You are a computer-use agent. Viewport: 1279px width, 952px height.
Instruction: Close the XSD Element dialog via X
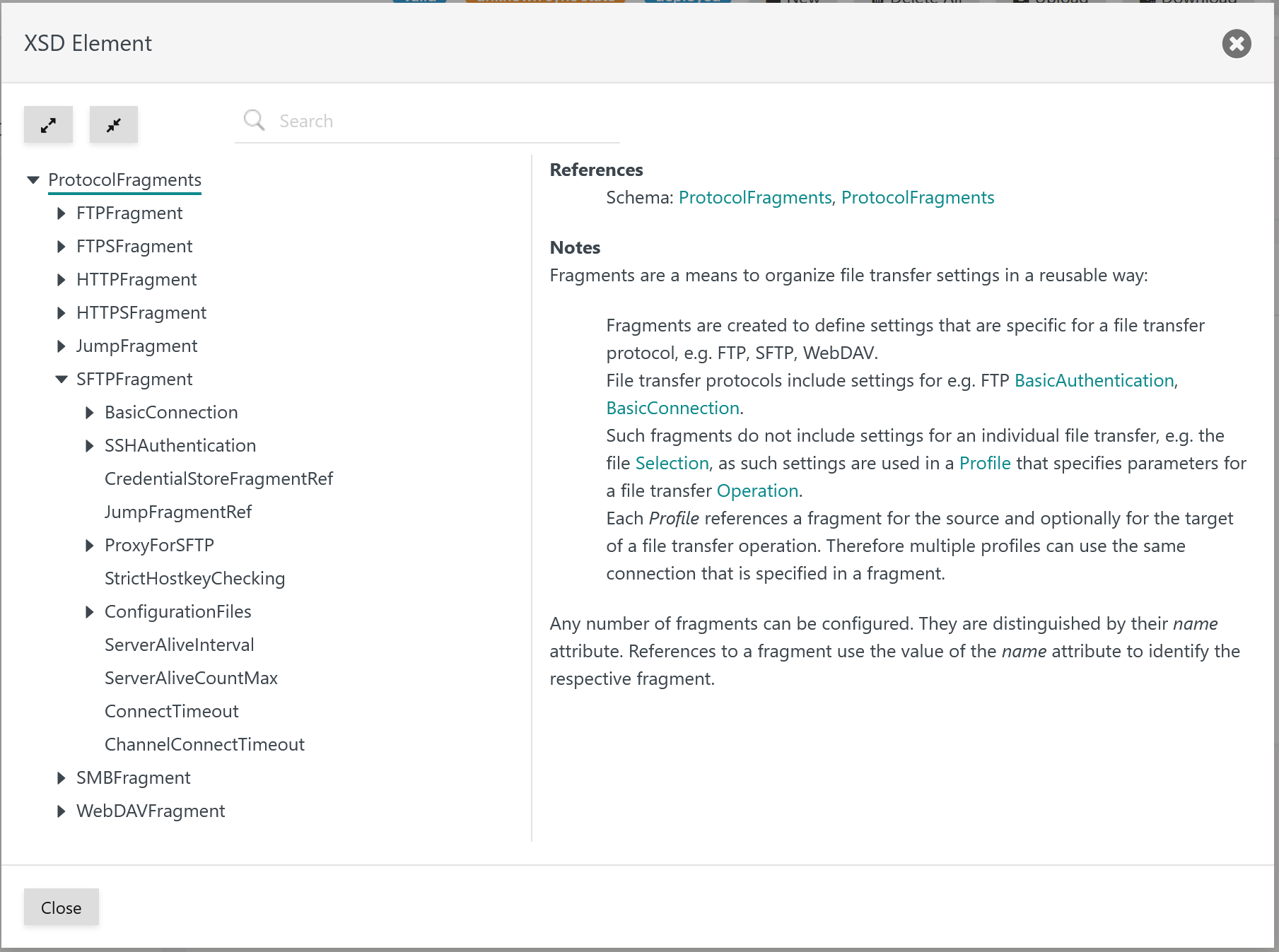click(x=1237, y=44)
